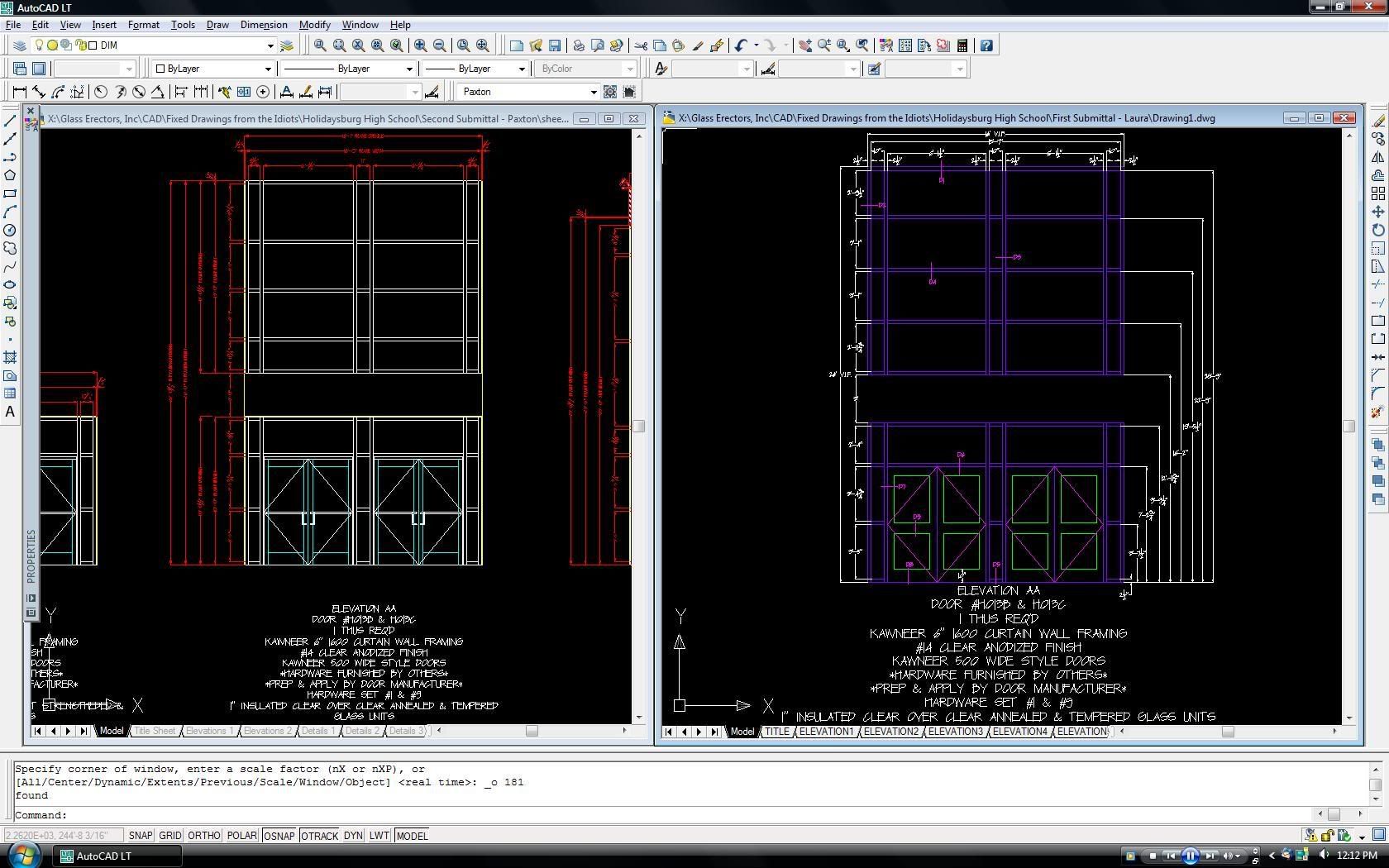
Task: Click the AutoCAD LT taskbar button
Action: 117,856
